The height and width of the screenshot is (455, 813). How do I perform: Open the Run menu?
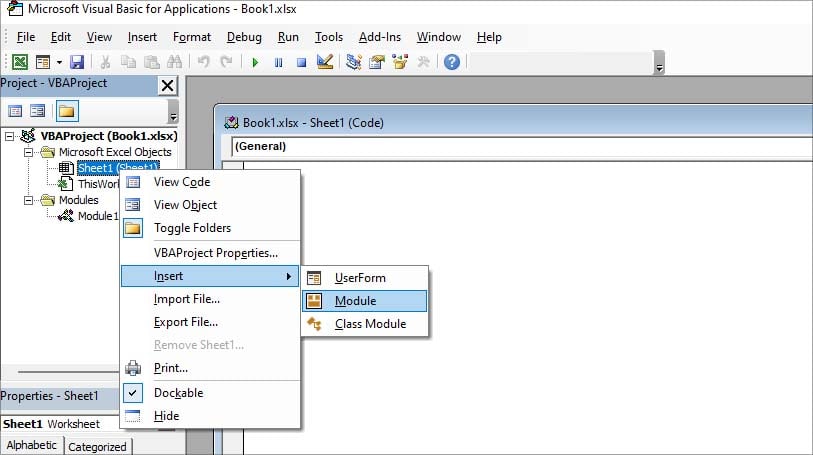coord(288,37)
